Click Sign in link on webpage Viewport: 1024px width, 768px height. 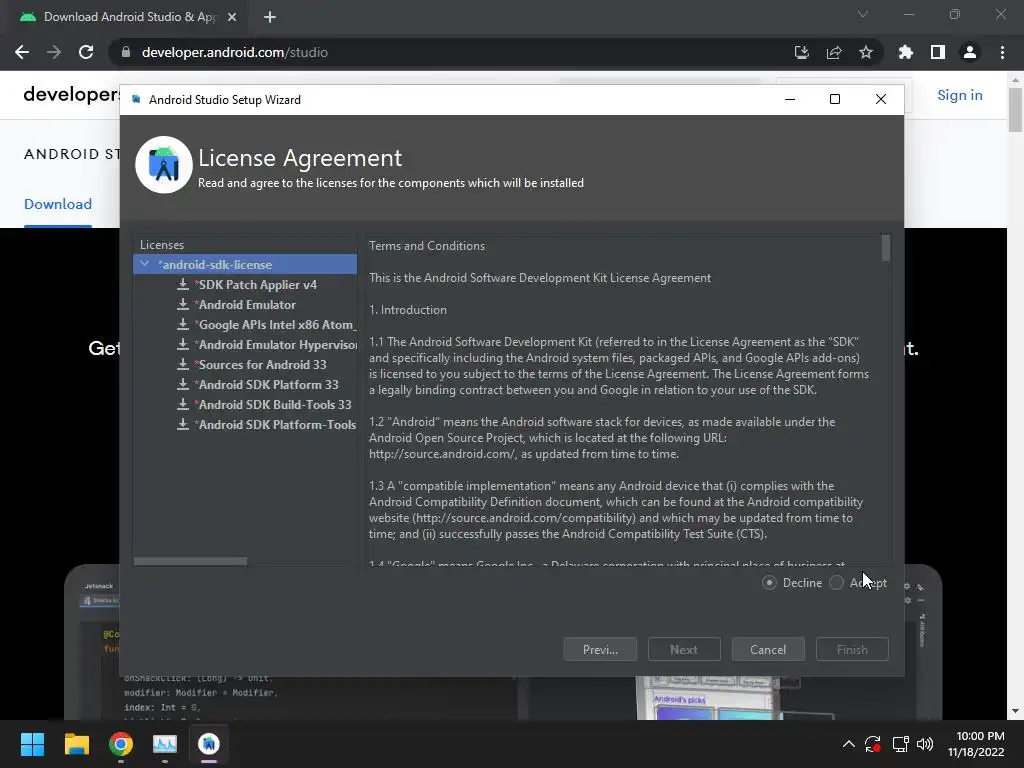[x=959, y=95]
